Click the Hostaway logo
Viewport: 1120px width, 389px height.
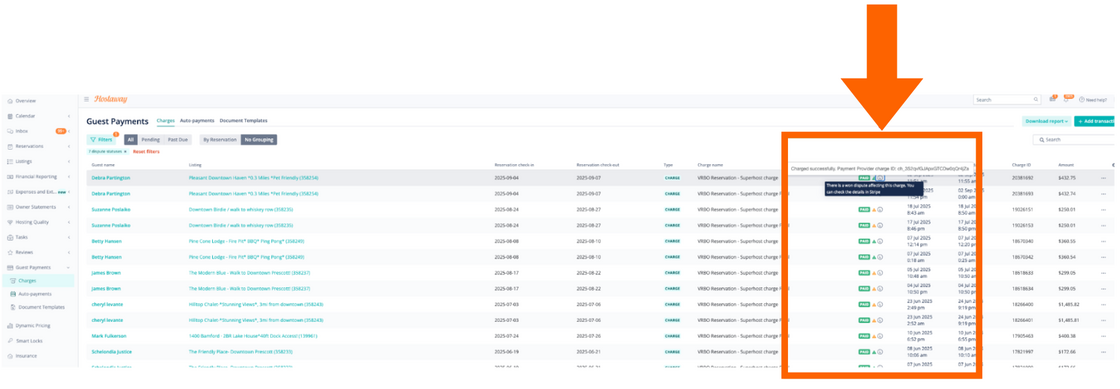tap(110, 99)
